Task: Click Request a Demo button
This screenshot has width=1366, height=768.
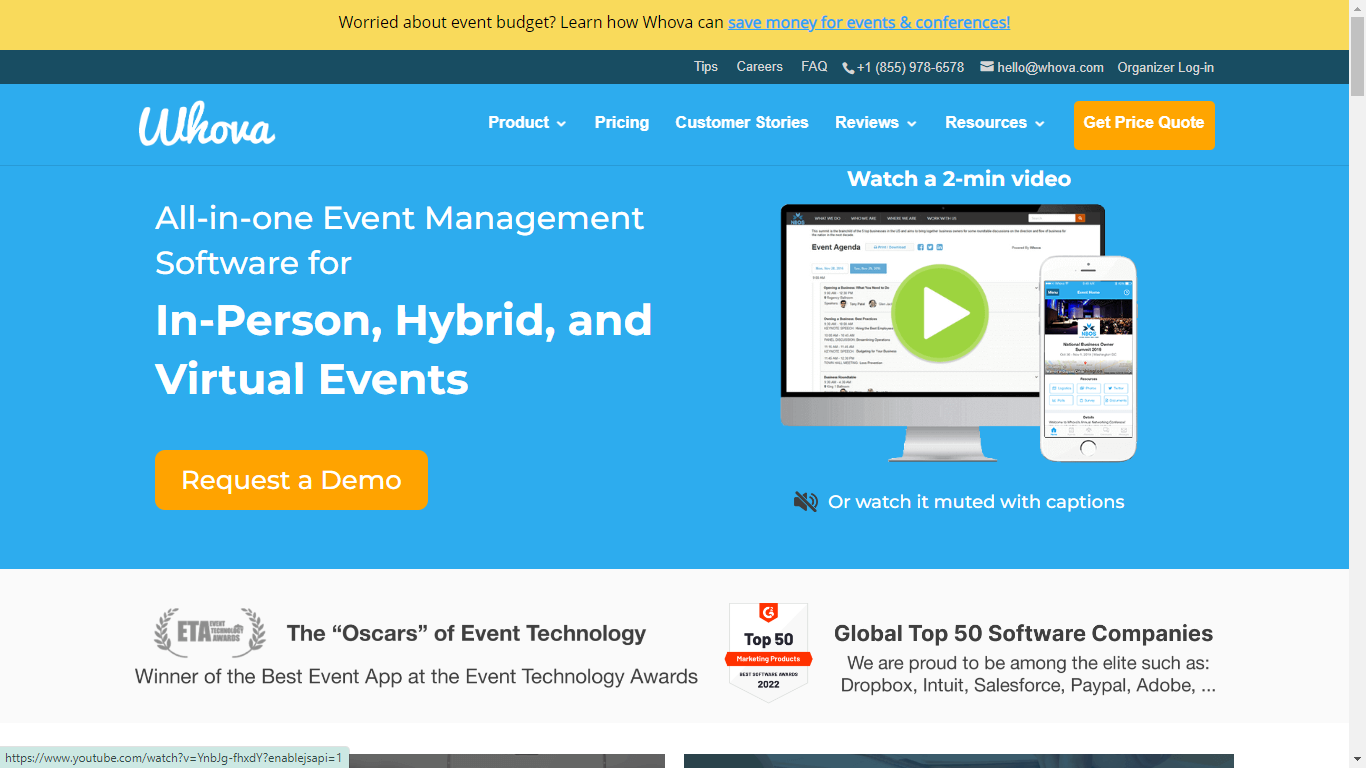Action: pyautogui.click(x=291, y=480)
